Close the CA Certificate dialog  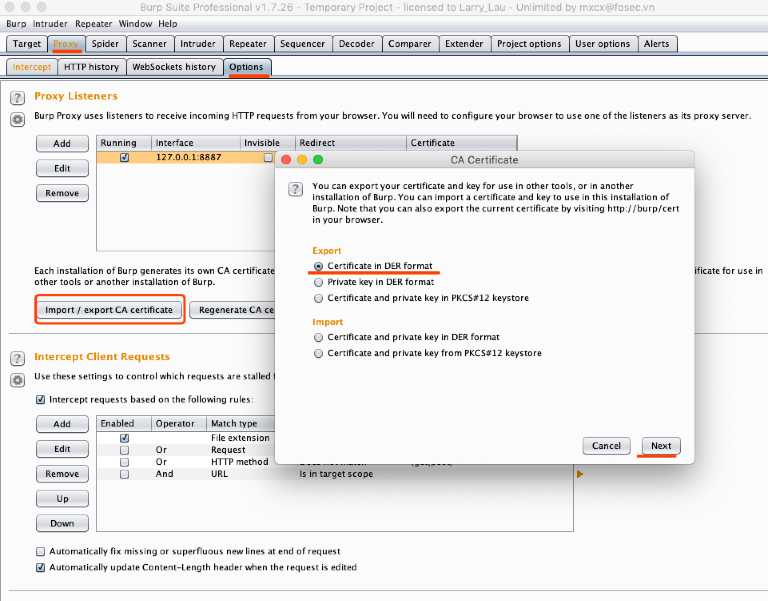(x=286, y=160)
